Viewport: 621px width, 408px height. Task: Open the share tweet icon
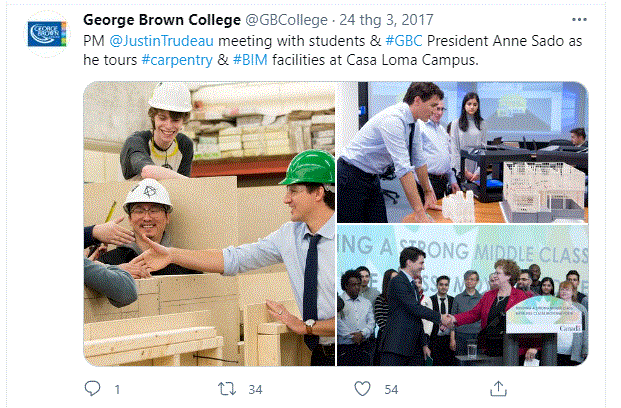point(498,388)
